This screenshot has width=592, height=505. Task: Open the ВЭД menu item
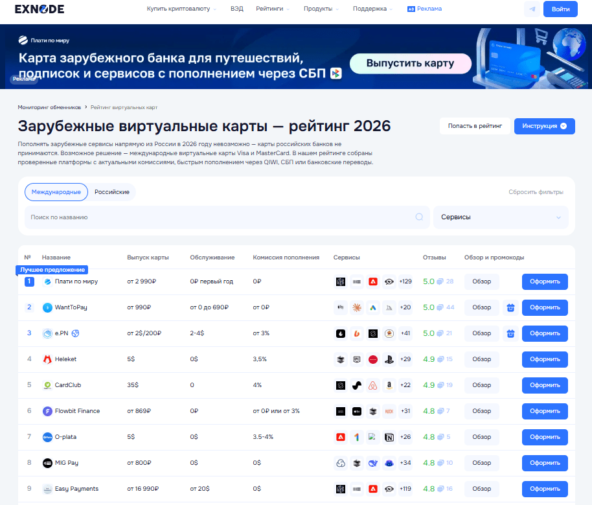[237, 9]
